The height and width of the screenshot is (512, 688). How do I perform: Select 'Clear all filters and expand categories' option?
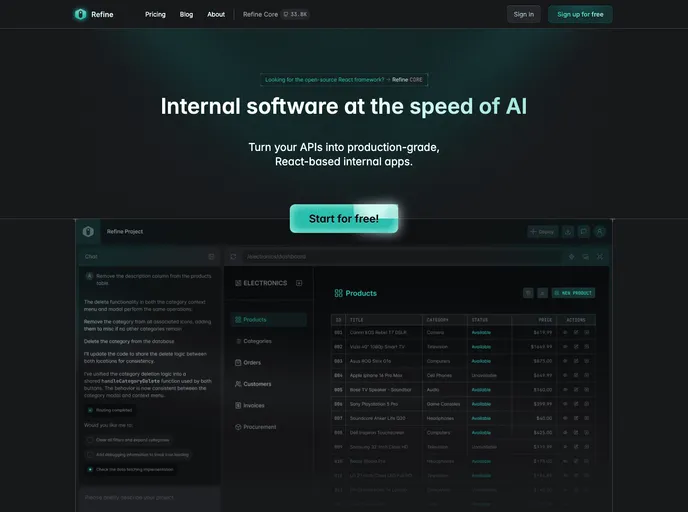132,440
